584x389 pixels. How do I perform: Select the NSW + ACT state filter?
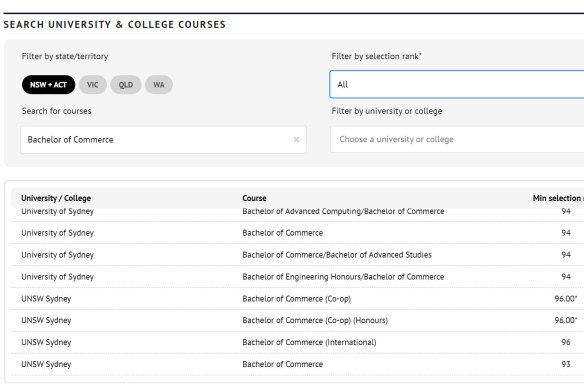pos(48,85)
